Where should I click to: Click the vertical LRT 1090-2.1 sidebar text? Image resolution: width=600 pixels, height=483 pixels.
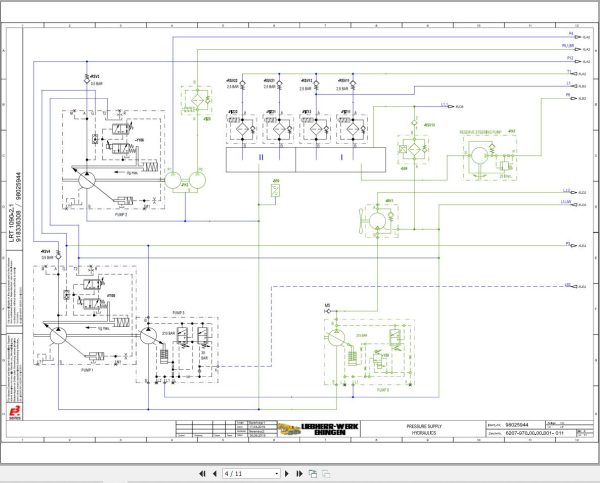tap(12, 225)
